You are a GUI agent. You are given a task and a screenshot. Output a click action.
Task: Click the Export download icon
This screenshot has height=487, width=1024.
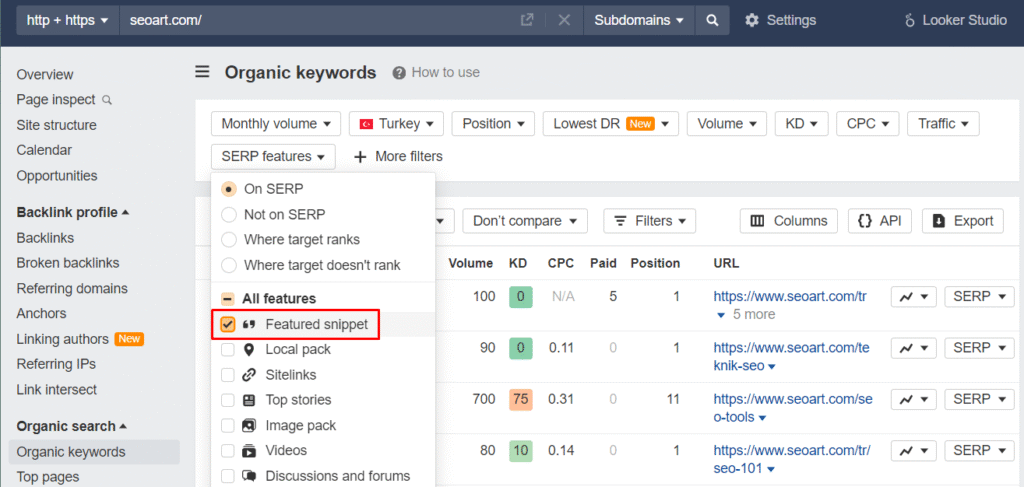tap(939, 221)
